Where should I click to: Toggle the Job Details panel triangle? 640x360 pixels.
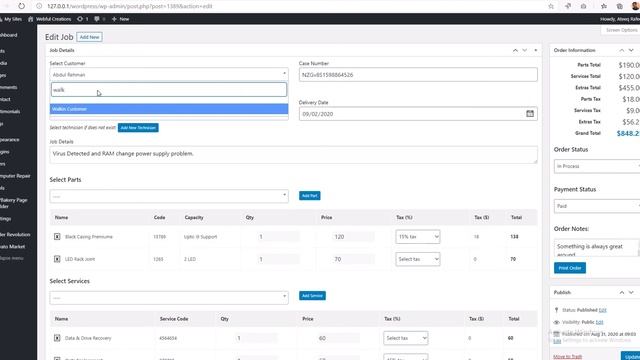pyautogui.click(x=536, y=50)
